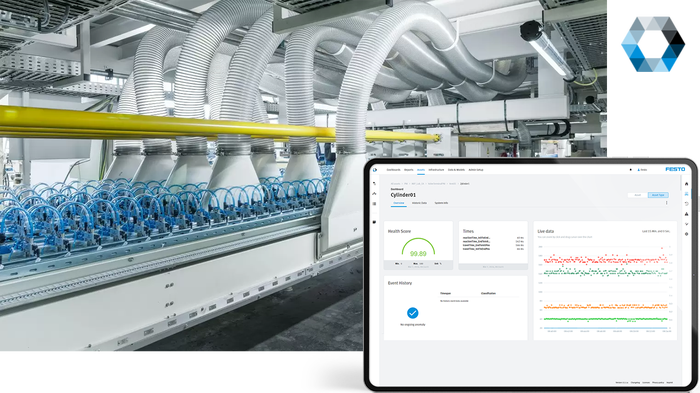Click the red data series in chart

(x=605, y=259)
